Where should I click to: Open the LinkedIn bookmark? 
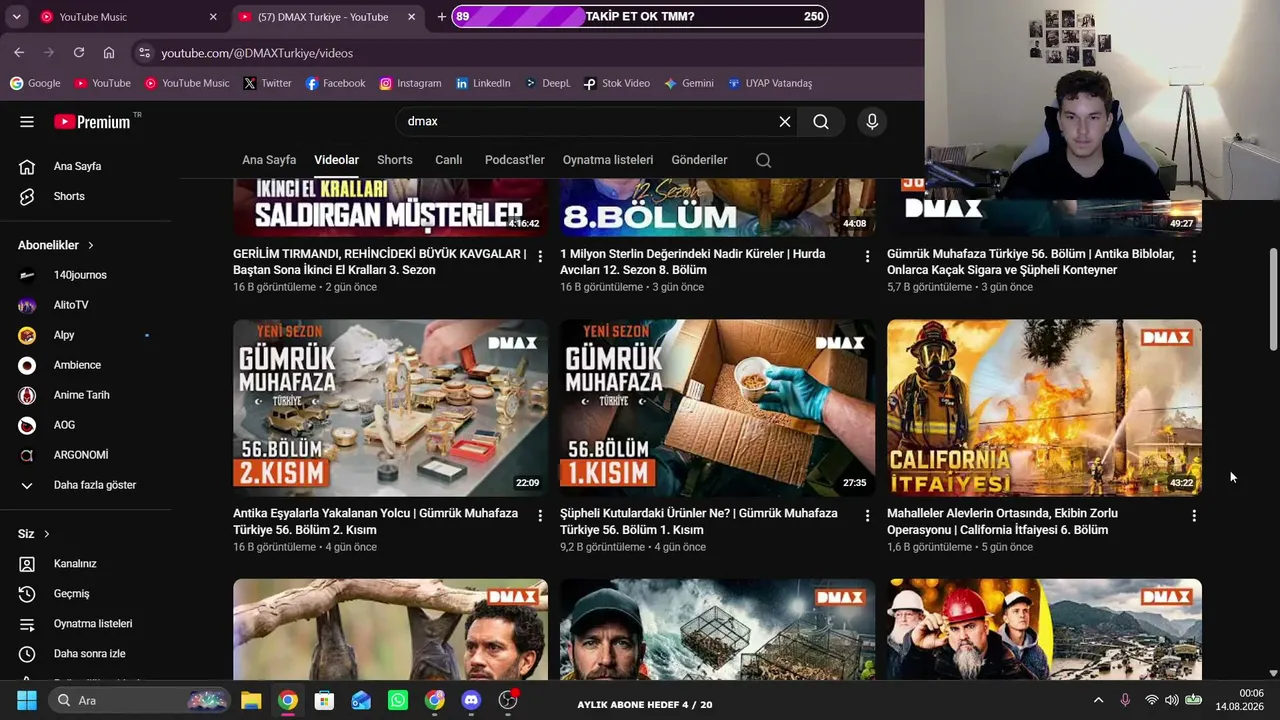point(483,84)
